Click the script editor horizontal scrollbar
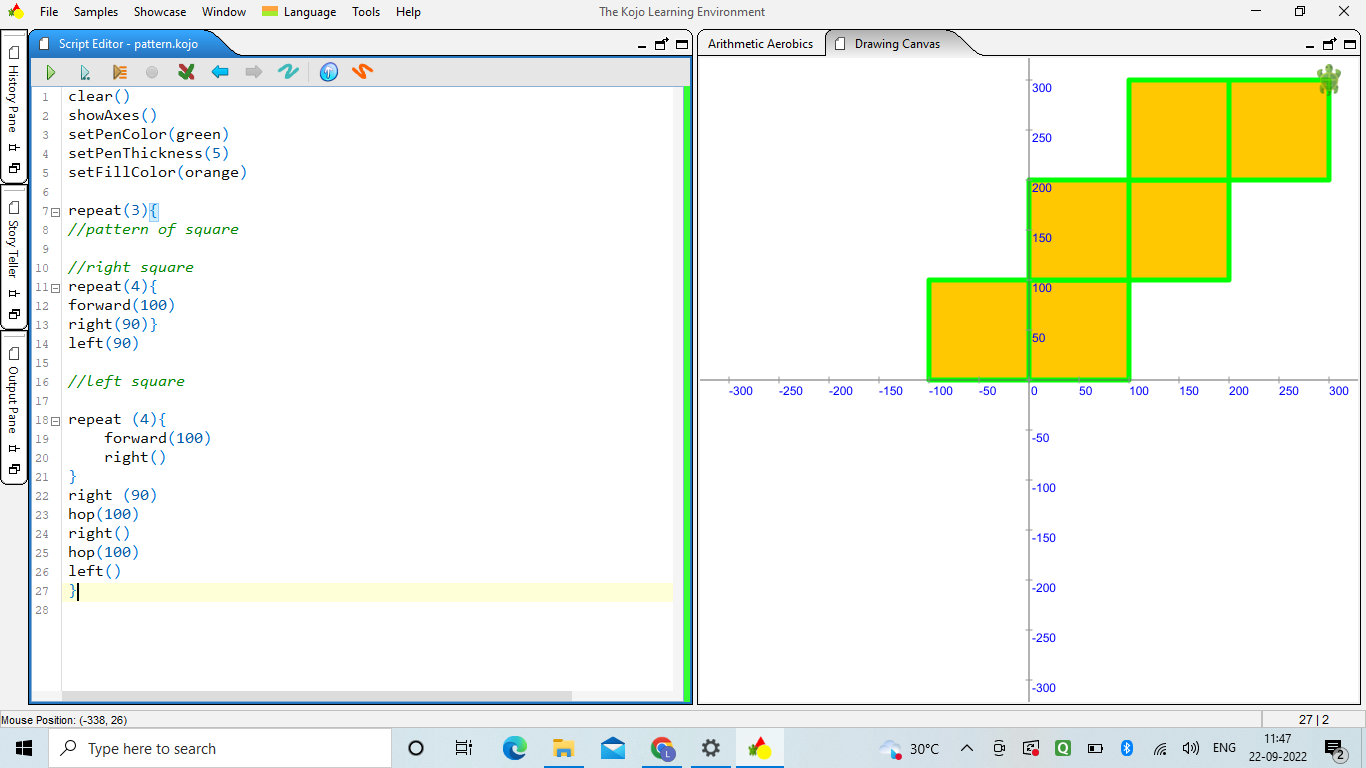Screen dimensions: 1366x768 pyautogui.click(x=316, y=696)
